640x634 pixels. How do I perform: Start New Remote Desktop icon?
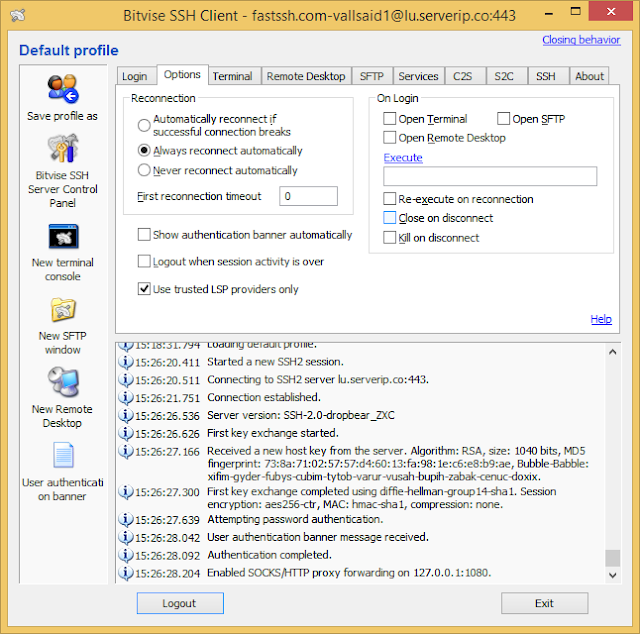click(x=63, y=382)
